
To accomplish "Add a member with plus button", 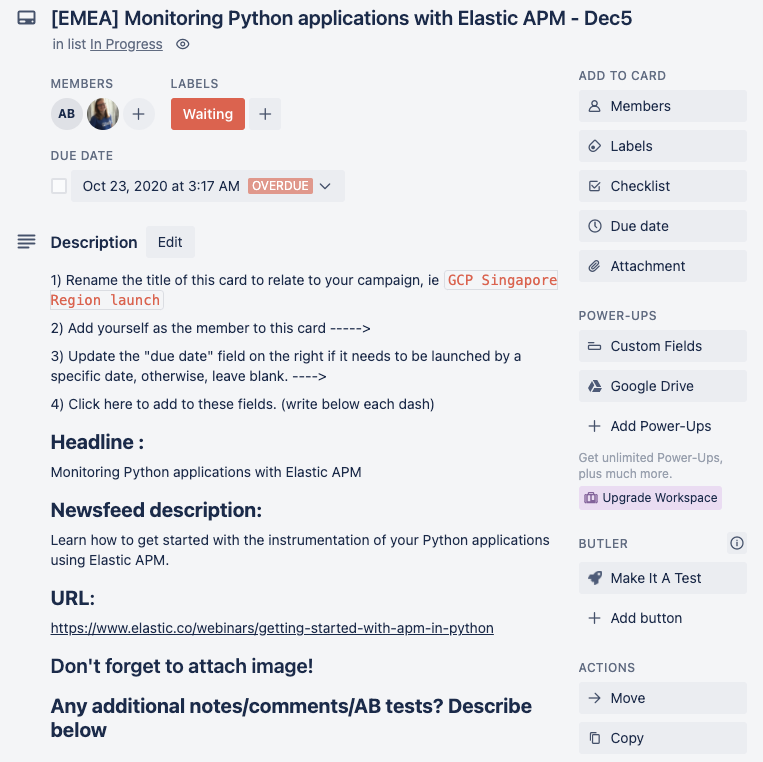I will pos(139,114).
